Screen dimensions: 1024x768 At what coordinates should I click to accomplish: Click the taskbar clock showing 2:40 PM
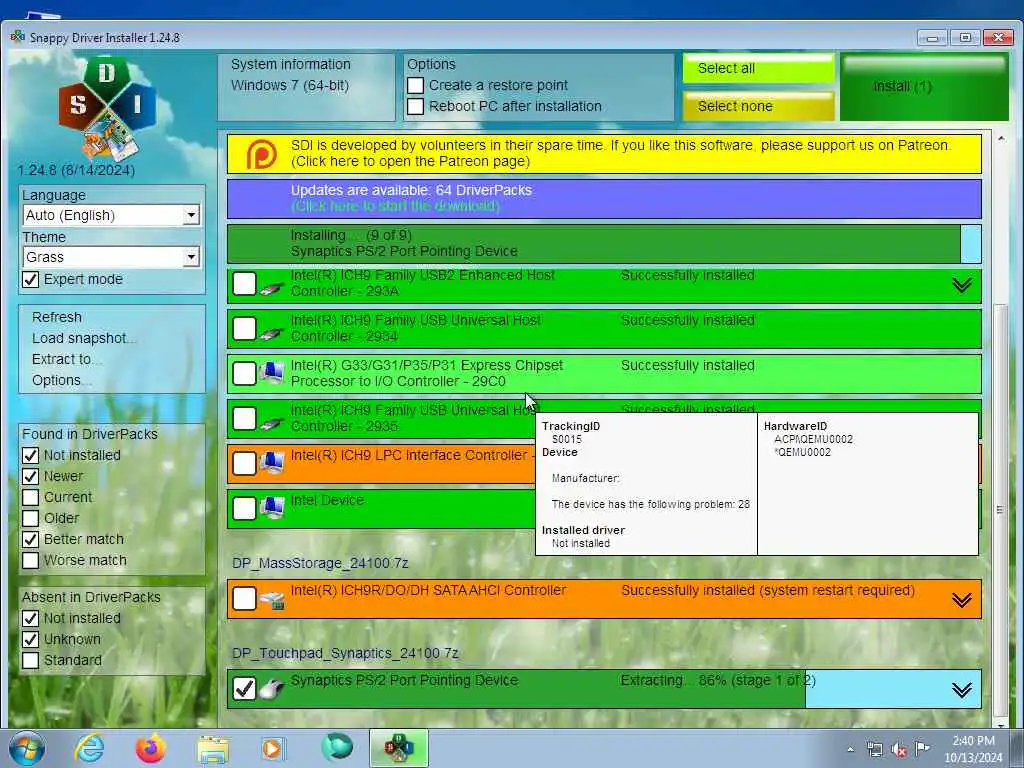973,749
